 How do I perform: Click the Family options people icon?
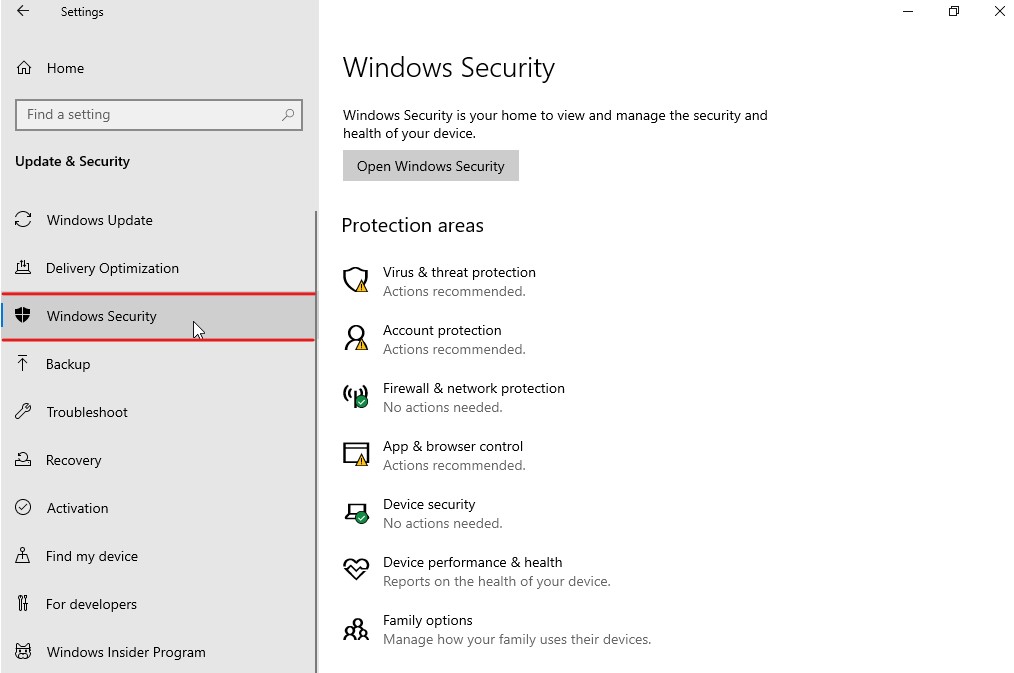pyautogui.click(x=356, y=628)
